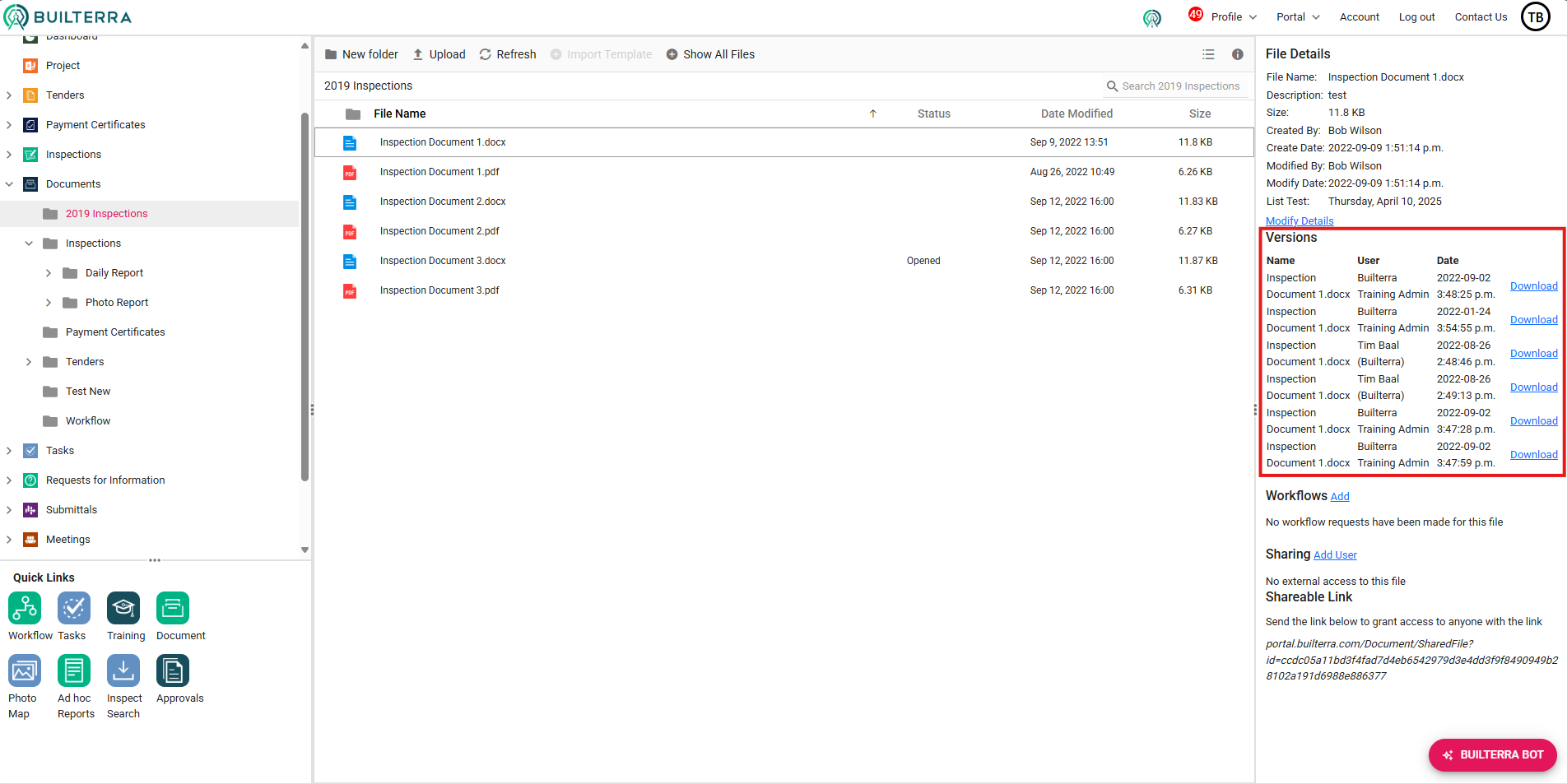Click the Search 2019 Inspections field
The width and height of the screenshot is (1567, 784).
[1174, 86]
